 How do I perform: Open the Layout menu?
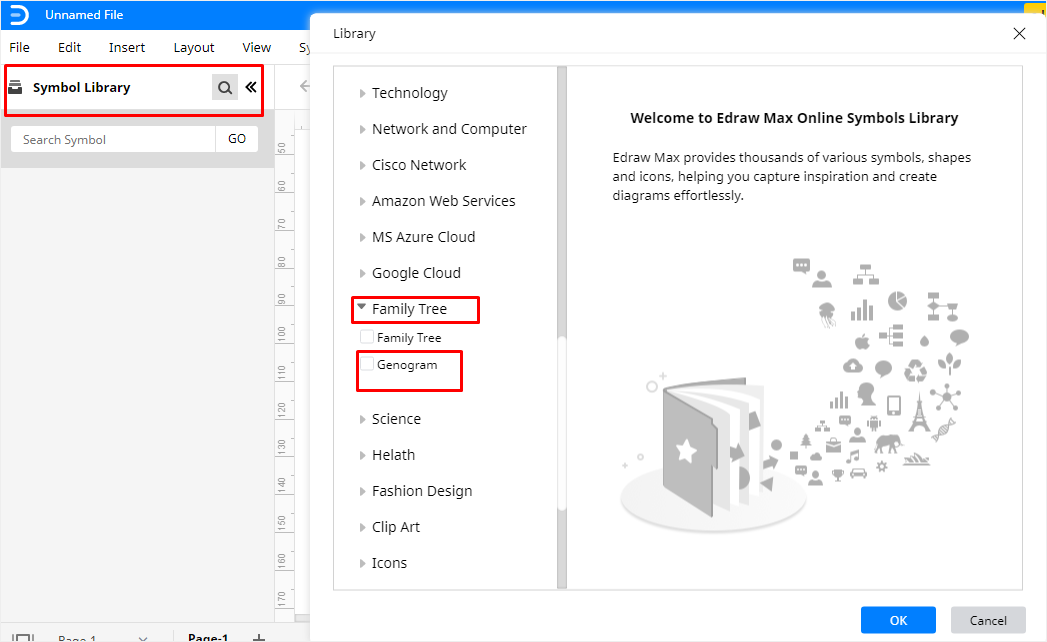tap(194, 47)
